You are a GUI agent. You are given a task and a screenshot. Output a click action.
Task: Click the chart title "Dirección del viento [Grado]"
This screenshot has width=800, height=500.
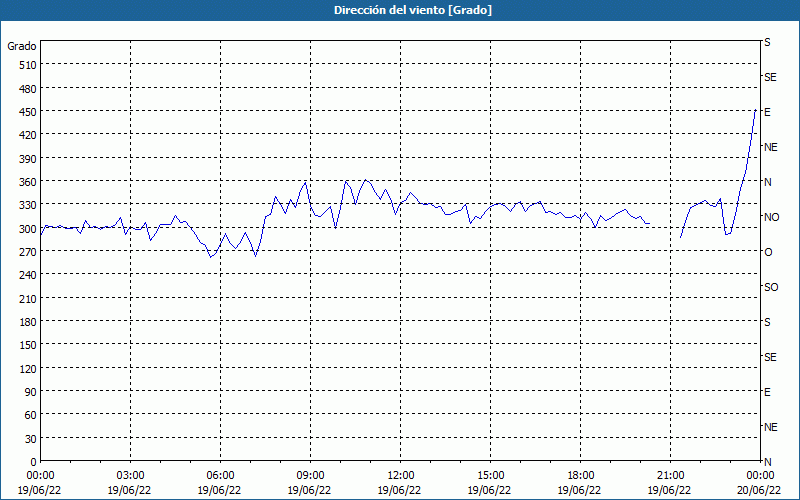pos(413,10)
